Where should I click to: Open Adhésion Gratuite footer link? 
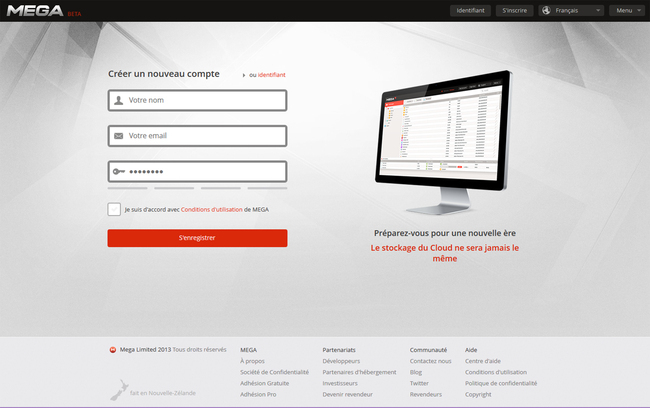coord(264,384)
